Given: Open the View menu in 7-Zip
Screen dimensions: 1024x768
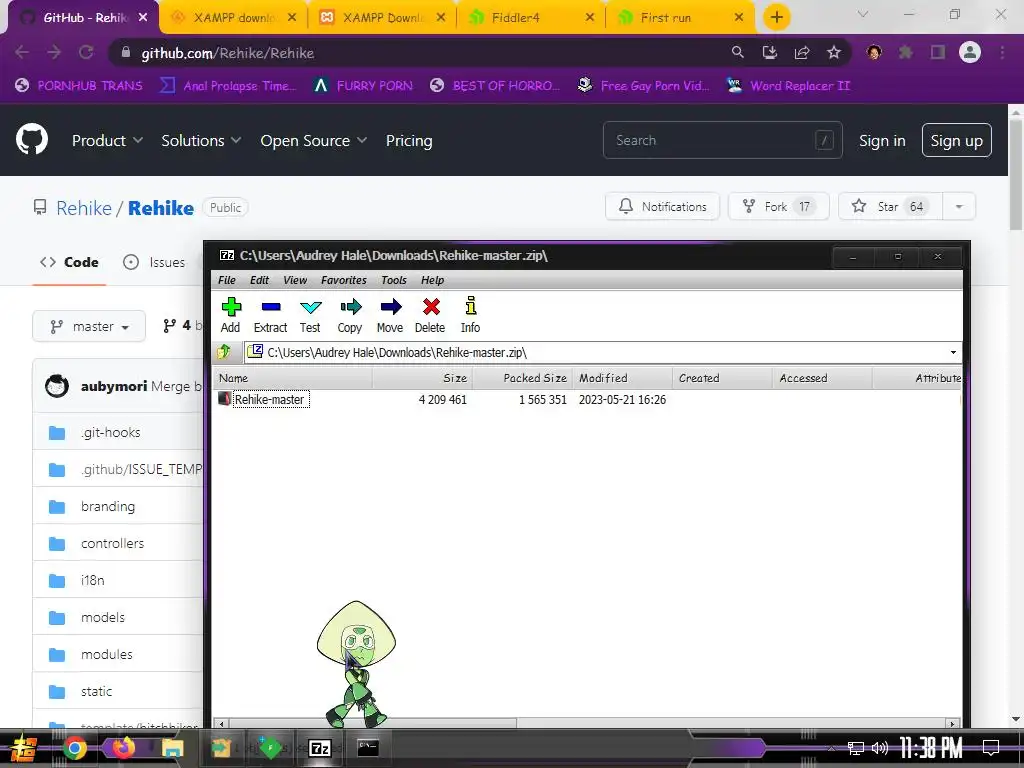Looking at the screenshot, I should click(295, 280).
